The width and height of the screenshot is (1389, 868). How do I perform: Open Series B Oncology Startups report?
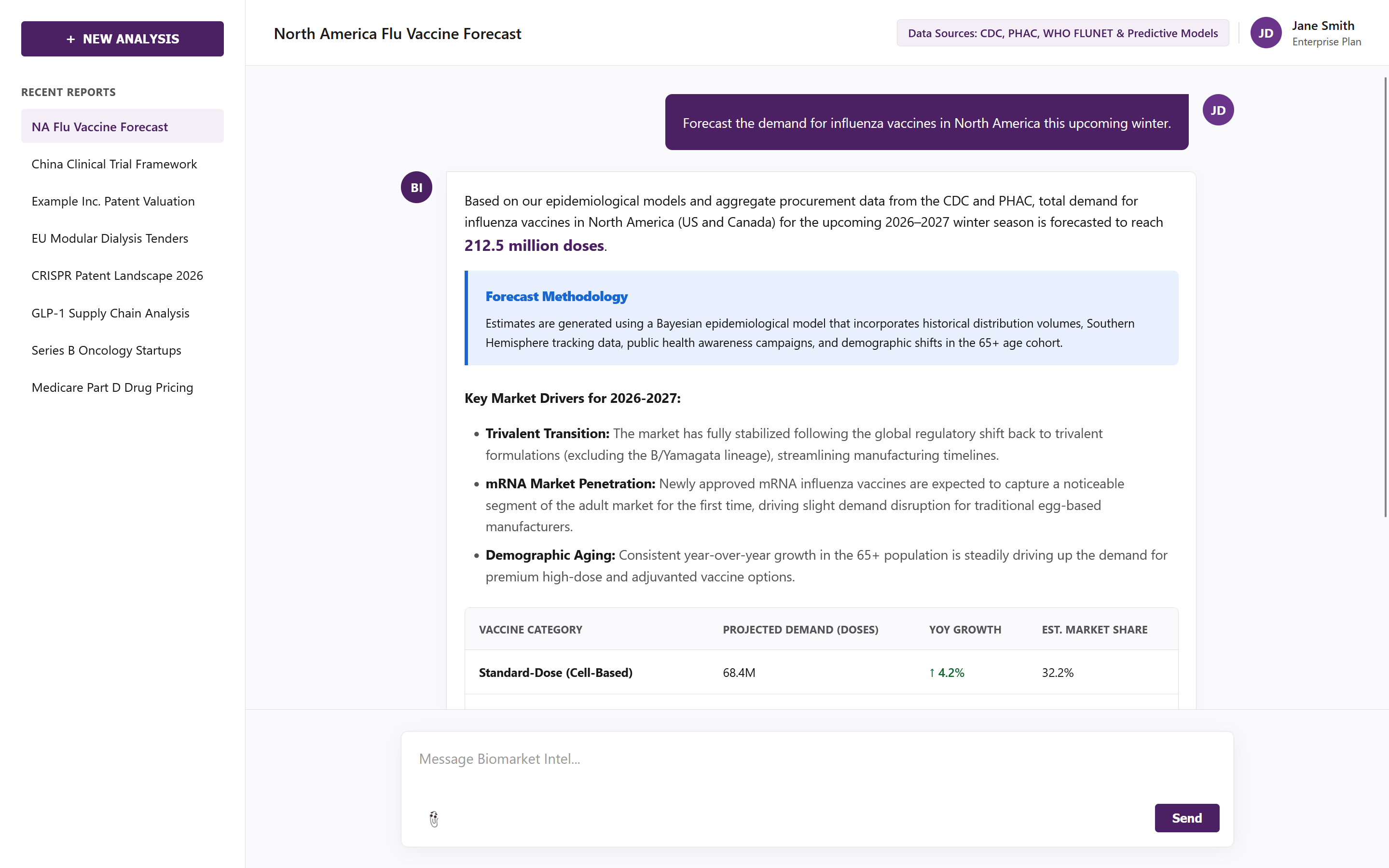point(106,350)
